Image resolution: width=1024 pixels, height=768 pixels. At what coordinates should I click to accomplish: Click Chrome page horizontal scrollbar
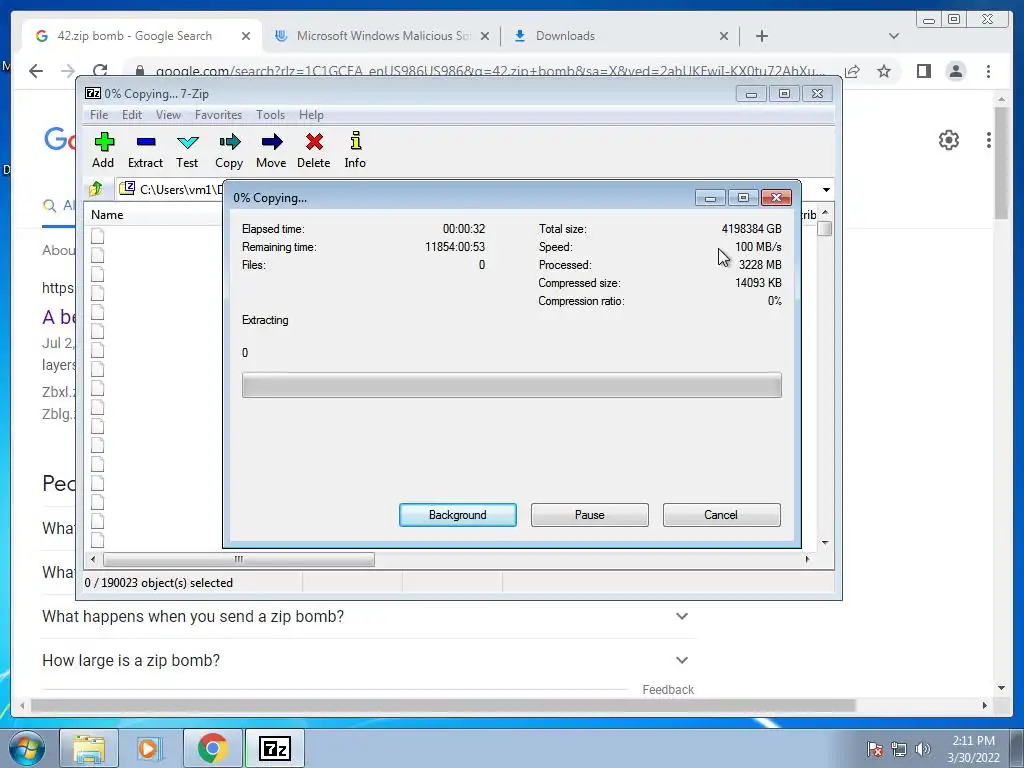coord(443,706)
